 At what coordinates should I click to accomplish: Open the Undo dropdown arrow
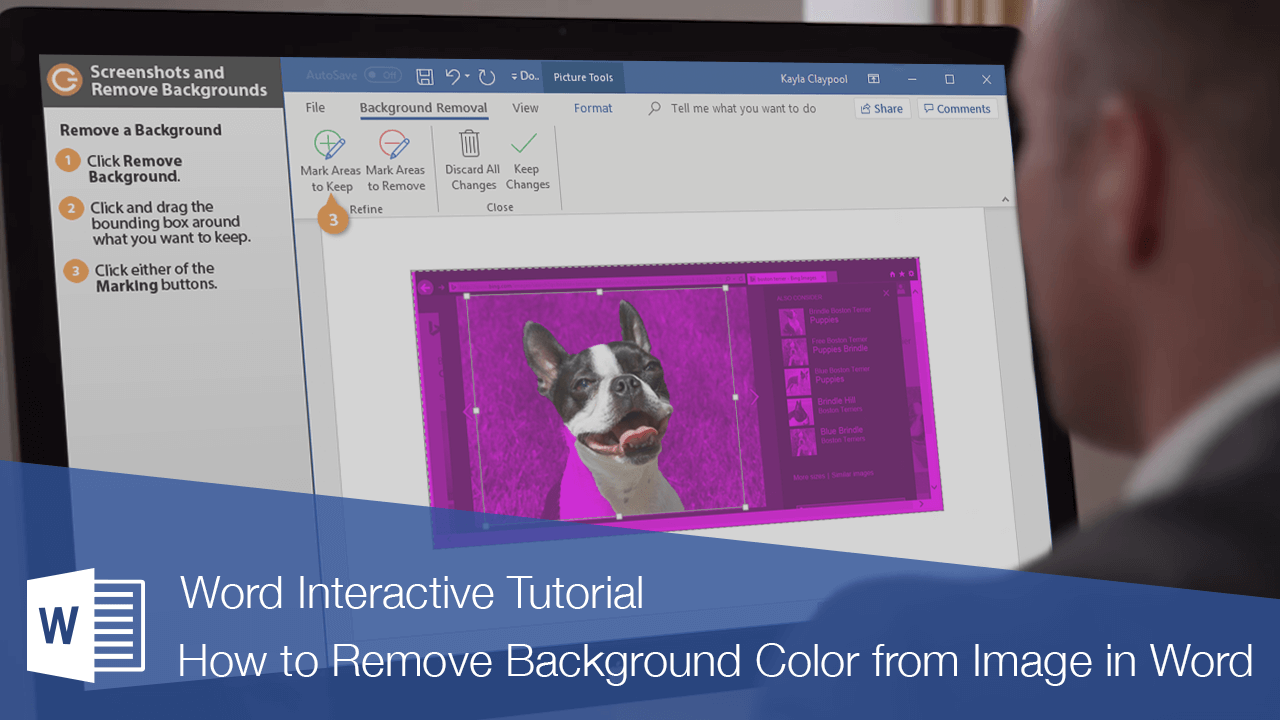466,77
